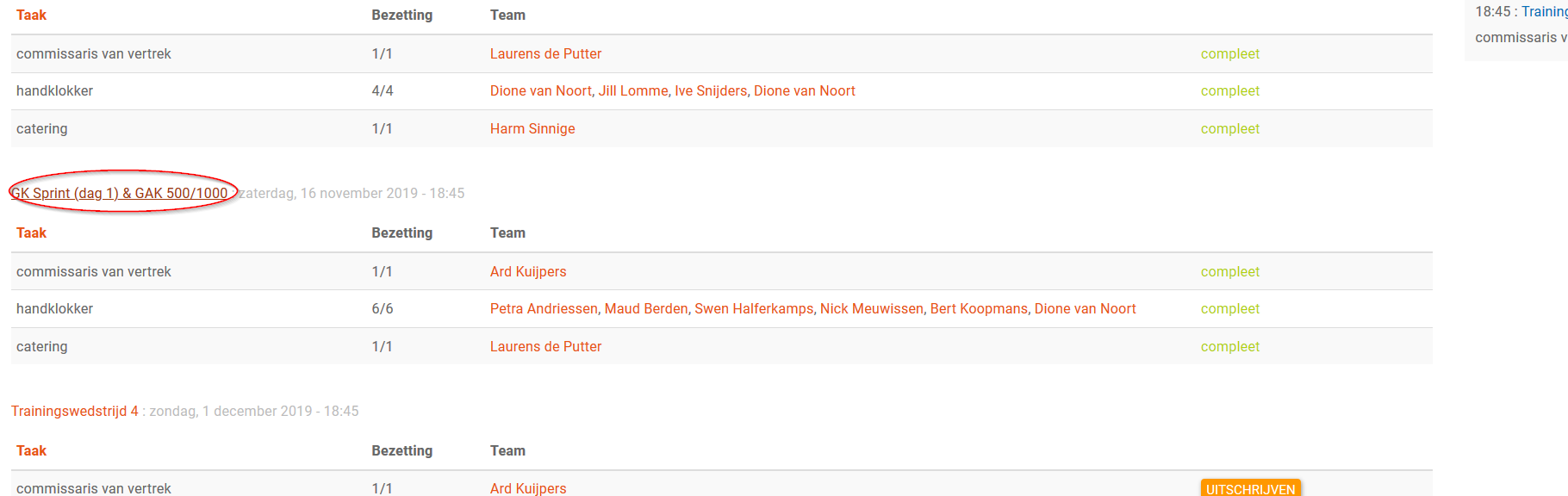Click Petra Andriessen in handklokker row

[544, 308]
